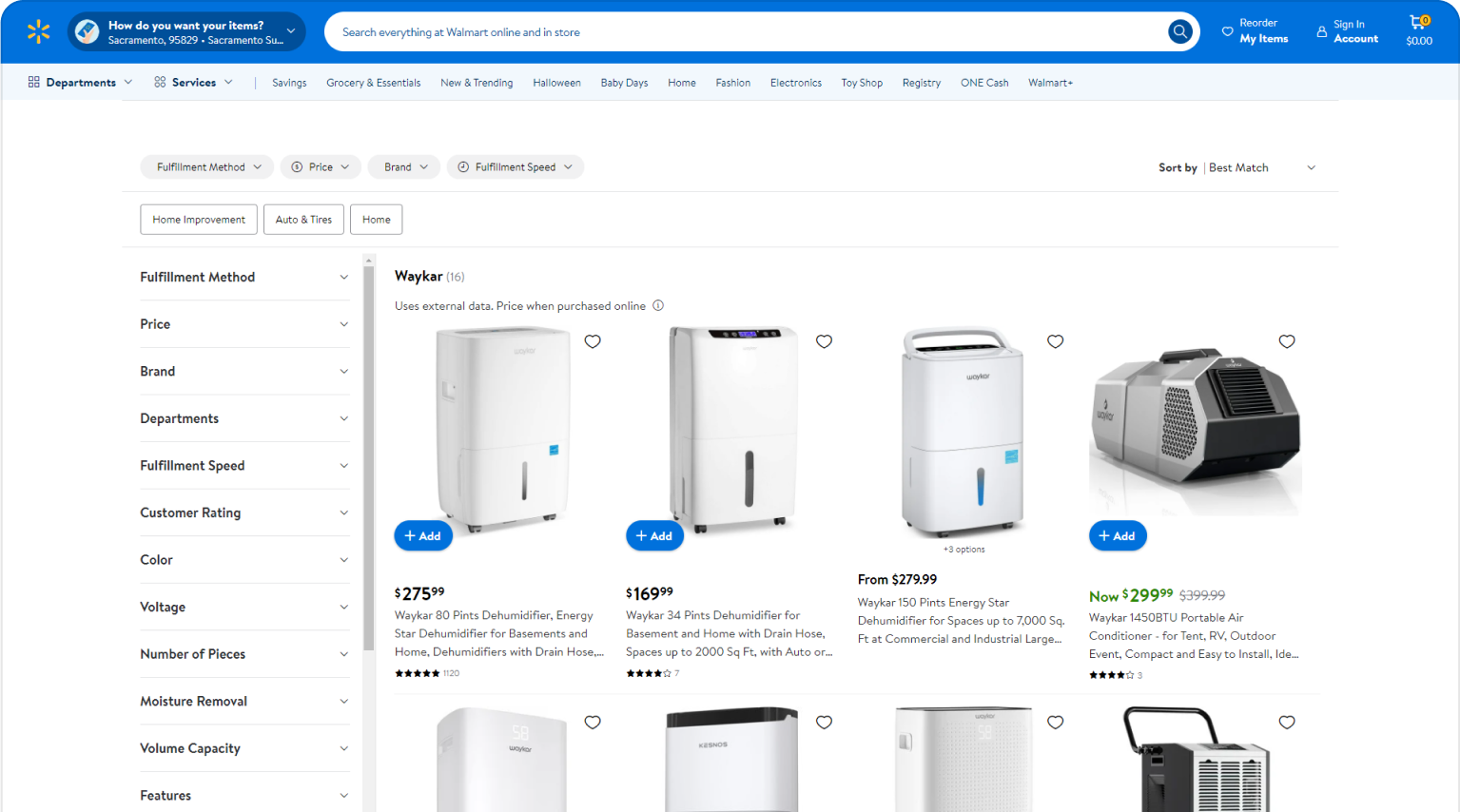Screen dimensions: 1460x812
Task: Add the Waykar portable air conditioner to cart
Action: [1118, 536]
